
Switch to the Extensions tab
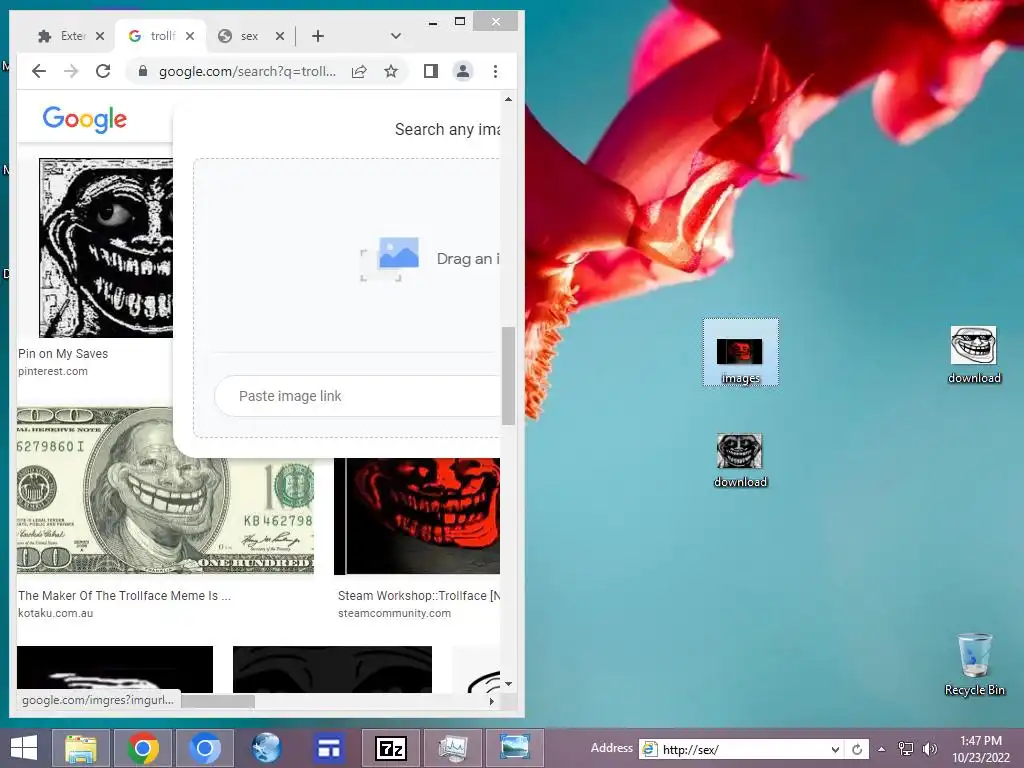point(62,36)
